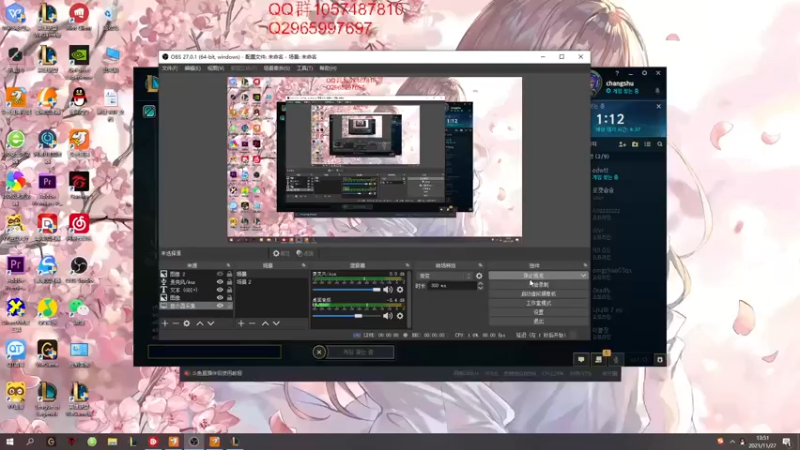Enable 工作室模式 studio mode button

pyautogui.click(x=538, y=303)
